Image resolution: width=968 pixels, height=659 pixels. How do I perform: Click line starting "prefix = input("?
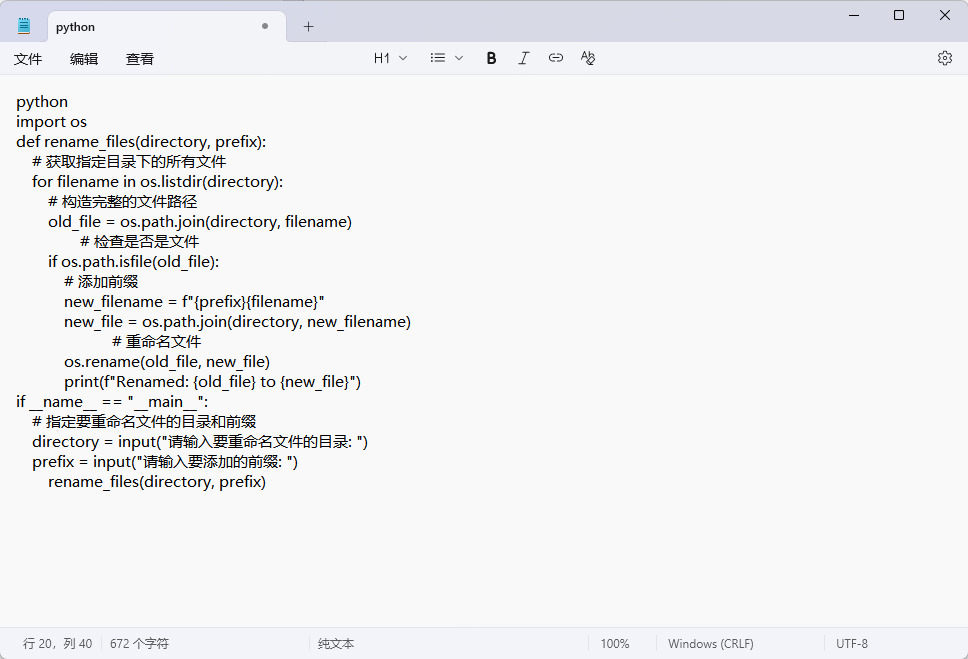click(x=165, y=462)
